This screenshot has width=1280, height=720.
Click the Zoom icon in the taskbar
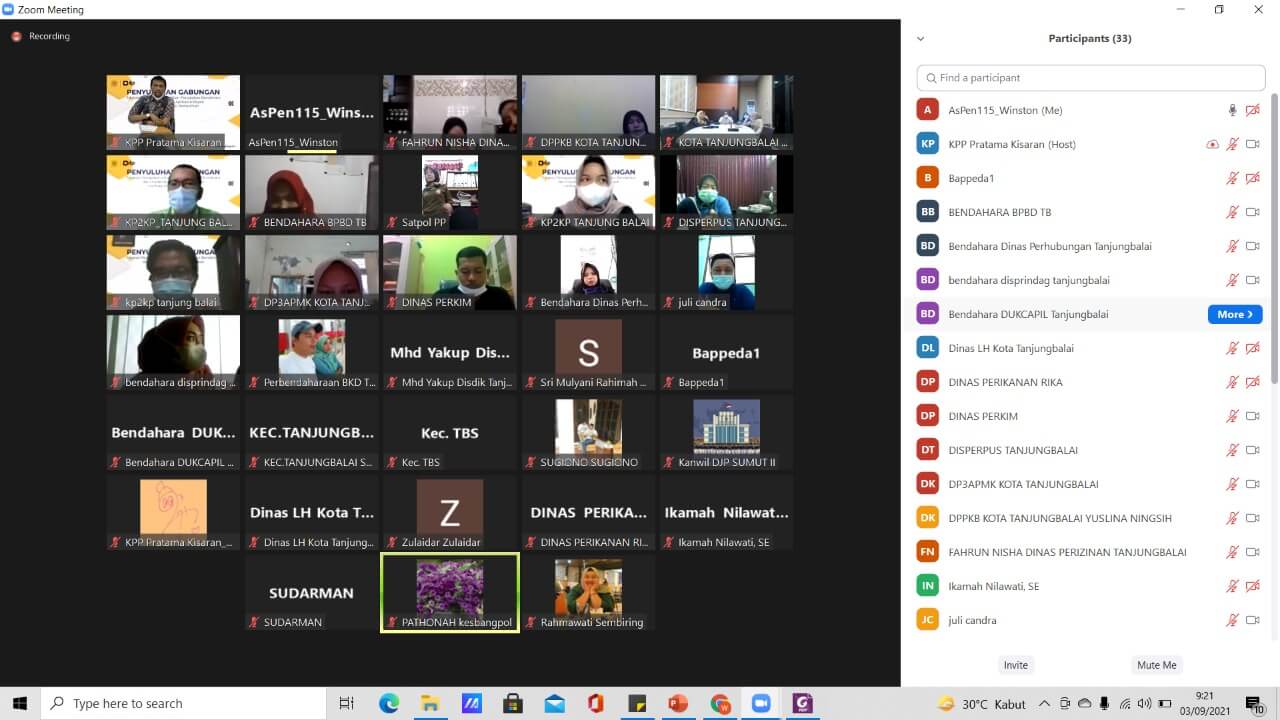click(x=760, y=704)
